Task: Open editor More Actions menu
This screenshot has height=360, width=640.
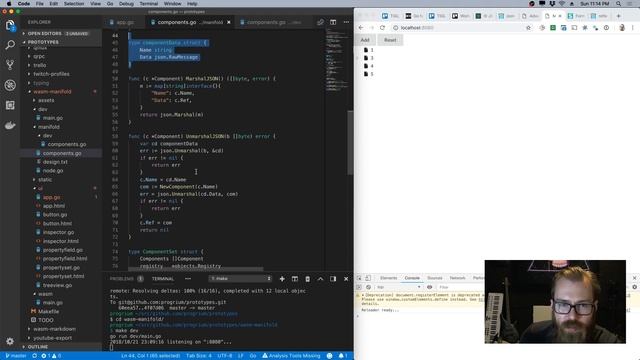Action: [346, 22]
